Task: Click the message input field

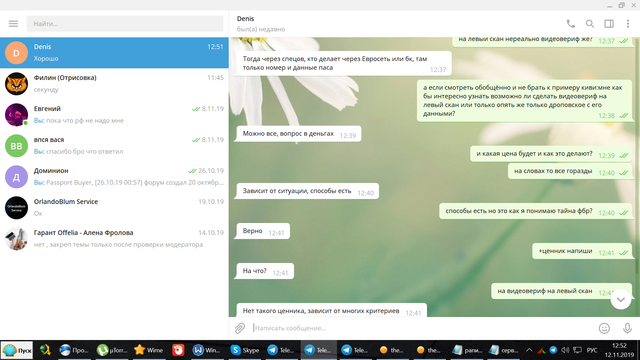Action: (422, 328)
